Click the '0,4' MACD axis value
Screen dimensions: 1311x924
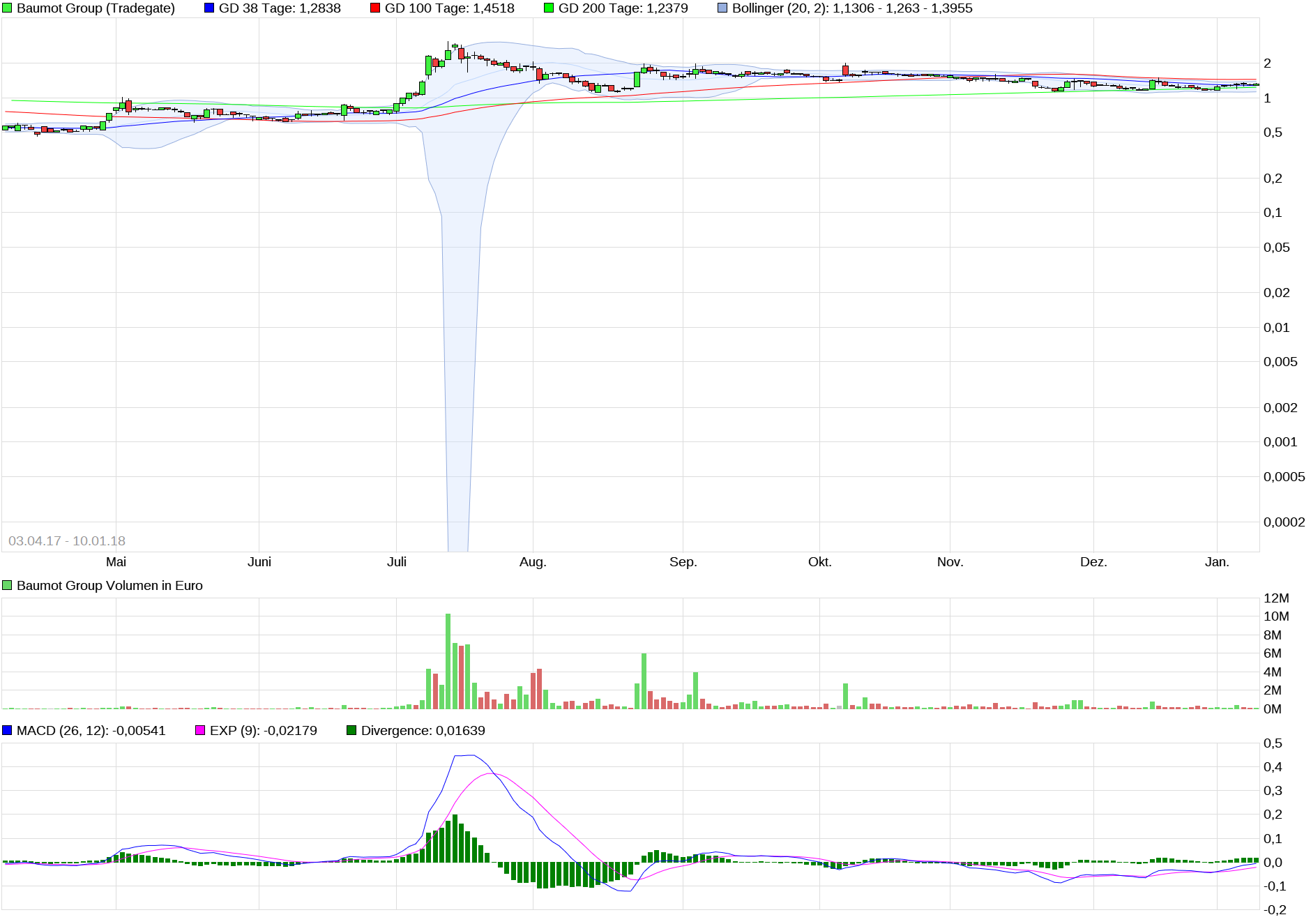point(1273,767)
